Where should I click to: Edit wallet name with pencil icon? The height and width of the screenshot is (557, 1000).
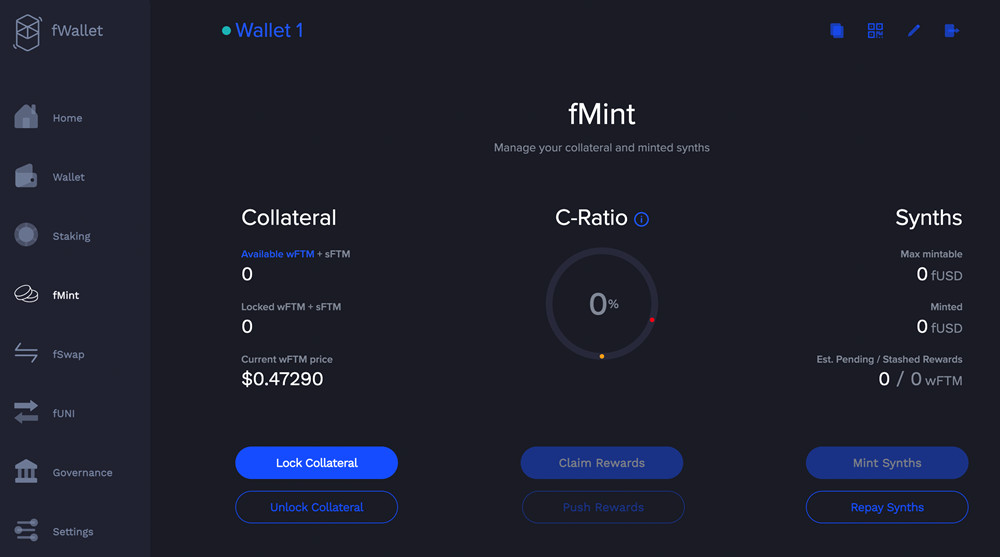tap(913, 30)
